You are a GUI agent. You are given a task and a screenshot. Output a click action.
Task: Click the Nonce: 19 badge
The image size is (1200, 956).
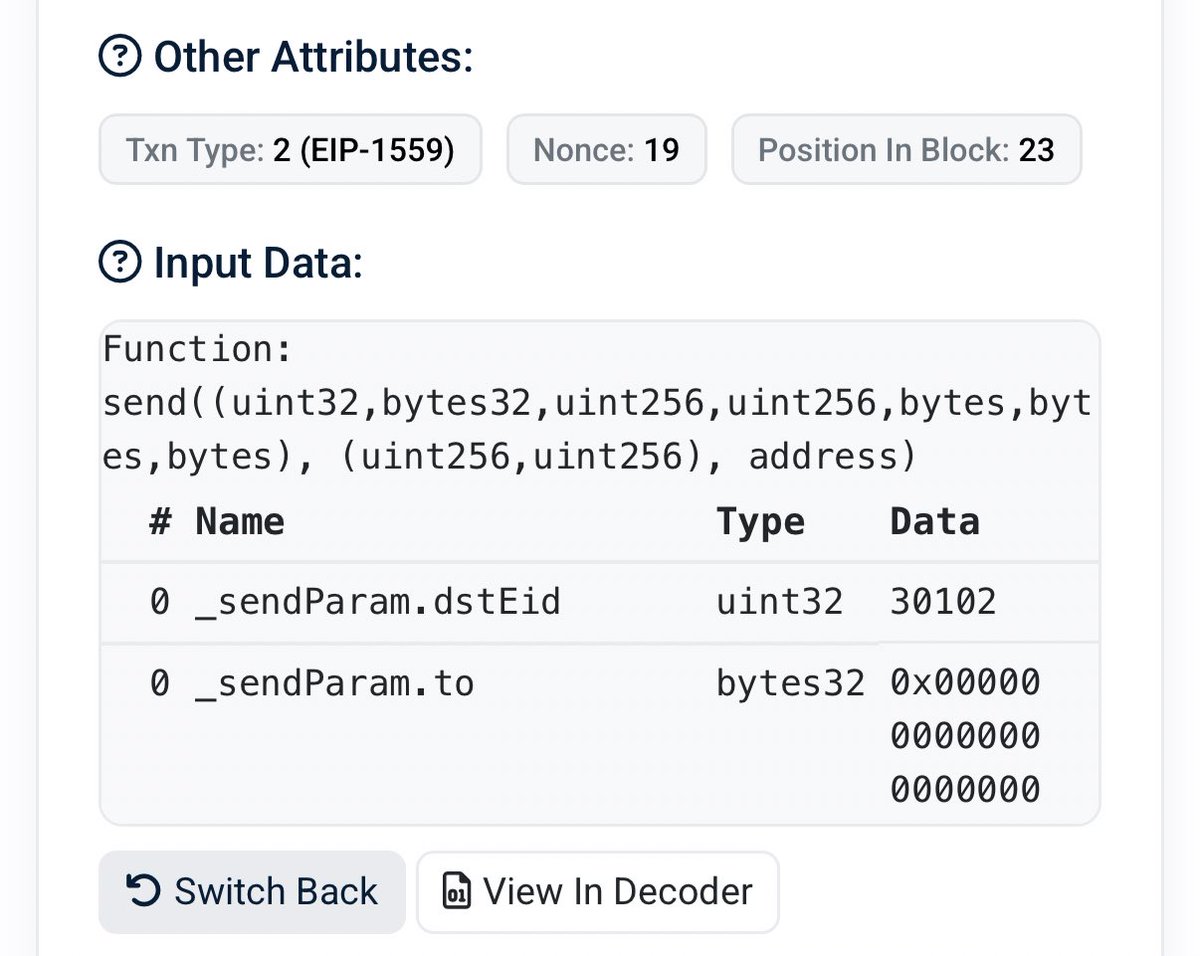(x=607, y=150)
